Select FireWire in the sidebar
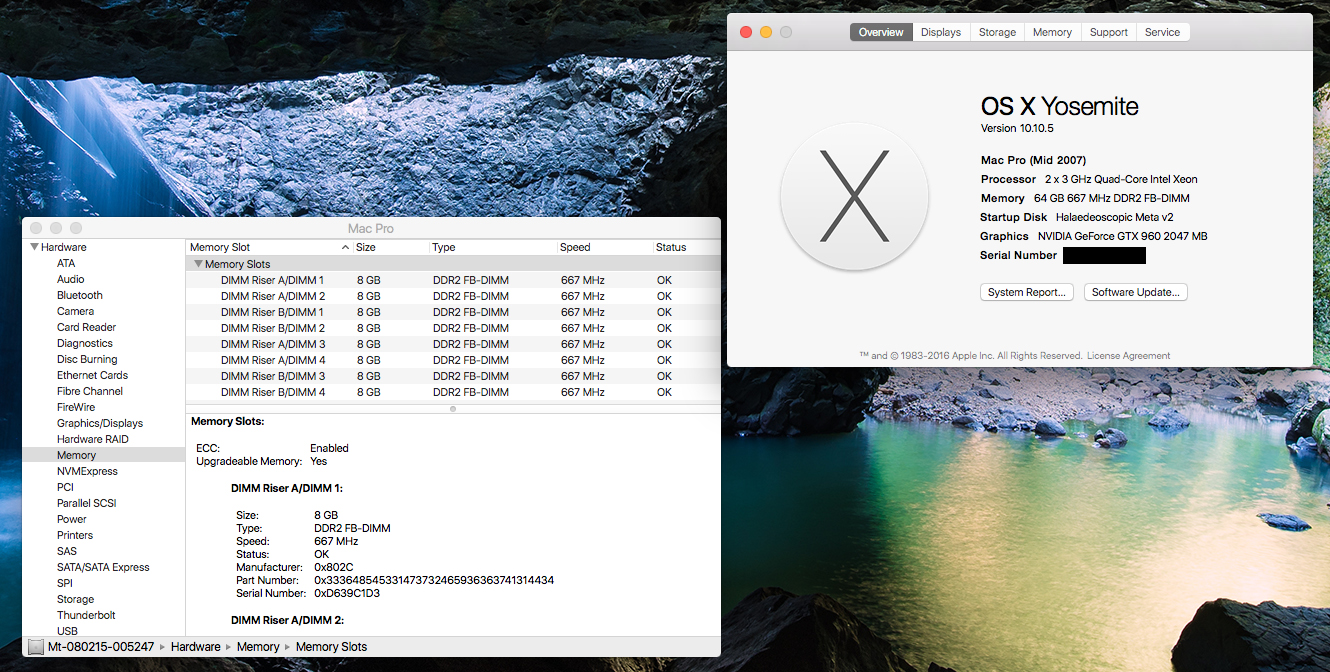 click(76, 407)
